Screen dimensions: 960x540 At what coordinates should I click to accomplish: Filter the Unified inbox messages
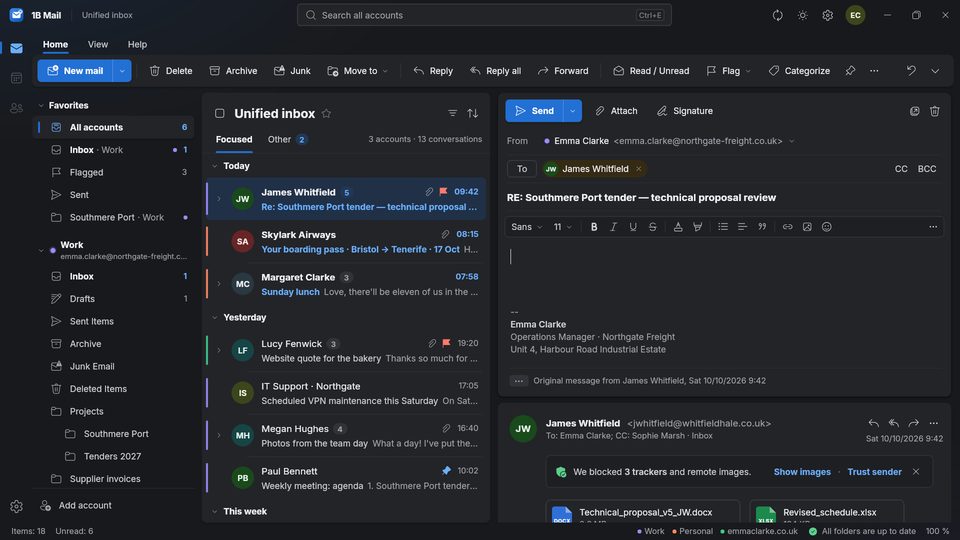(x=452, y=113)
